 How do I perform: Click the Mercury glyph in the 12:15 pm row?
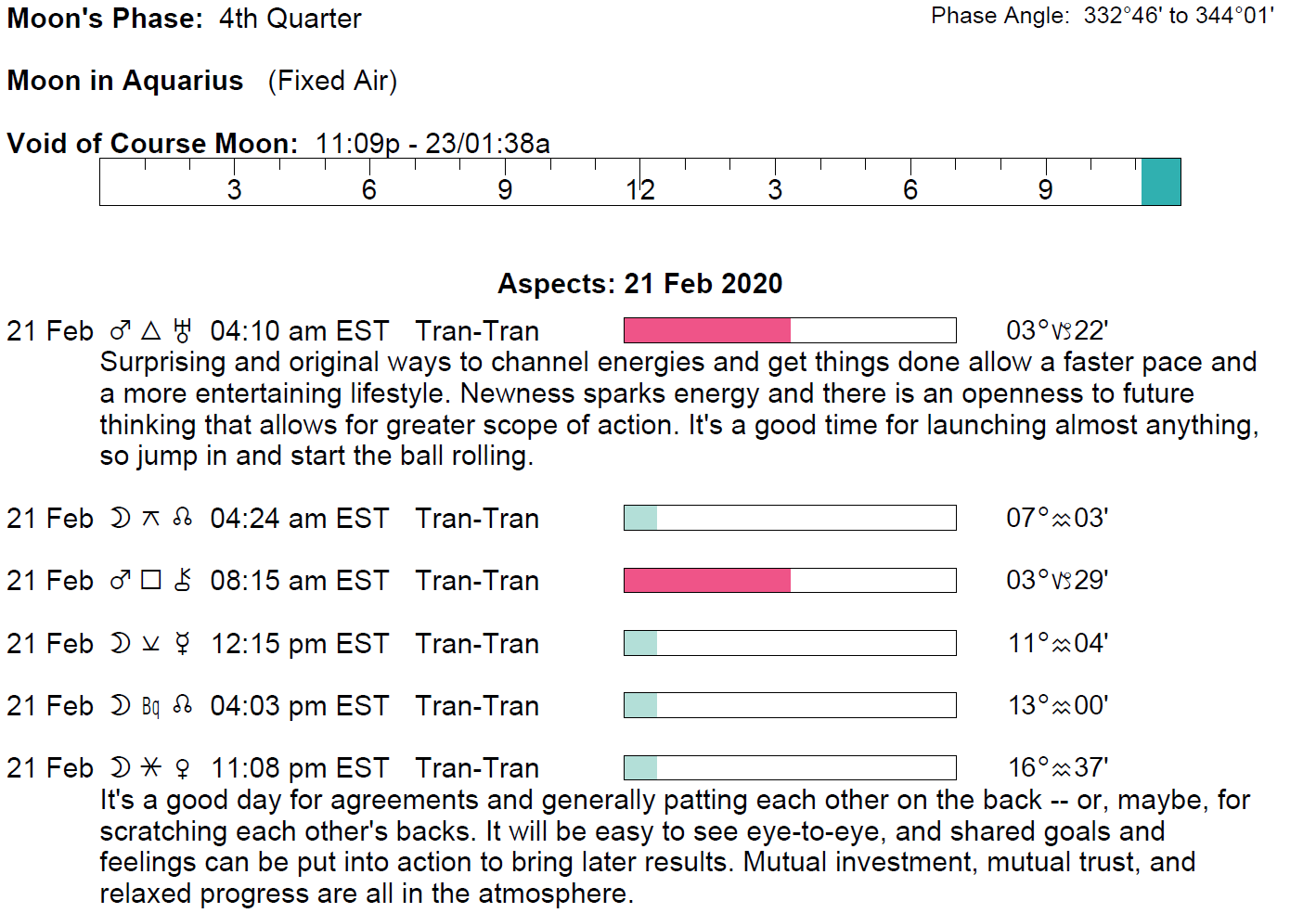coord(183,644)
